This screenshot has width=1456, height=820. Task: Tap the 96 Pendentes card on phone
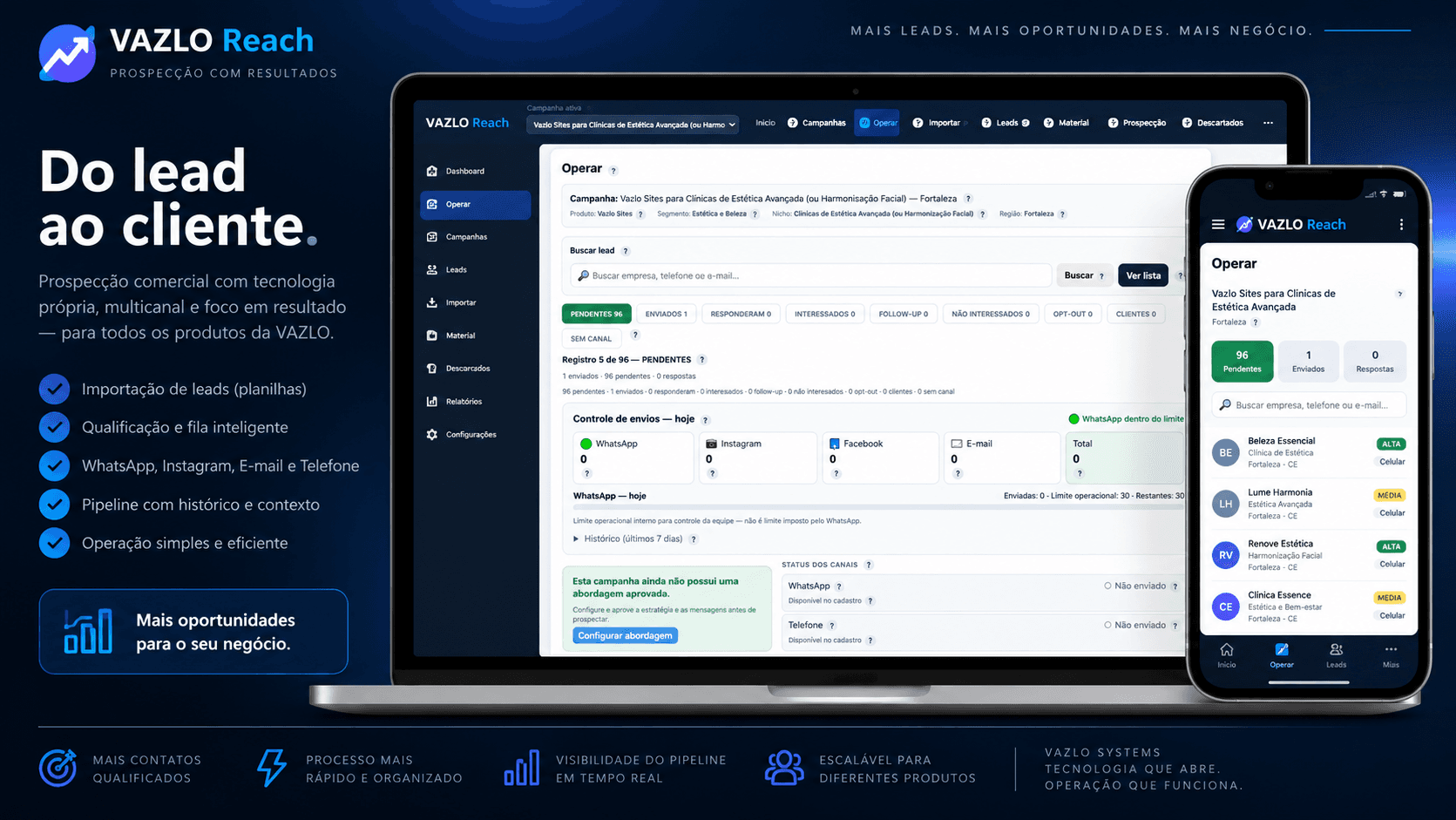coord(1243,362)
